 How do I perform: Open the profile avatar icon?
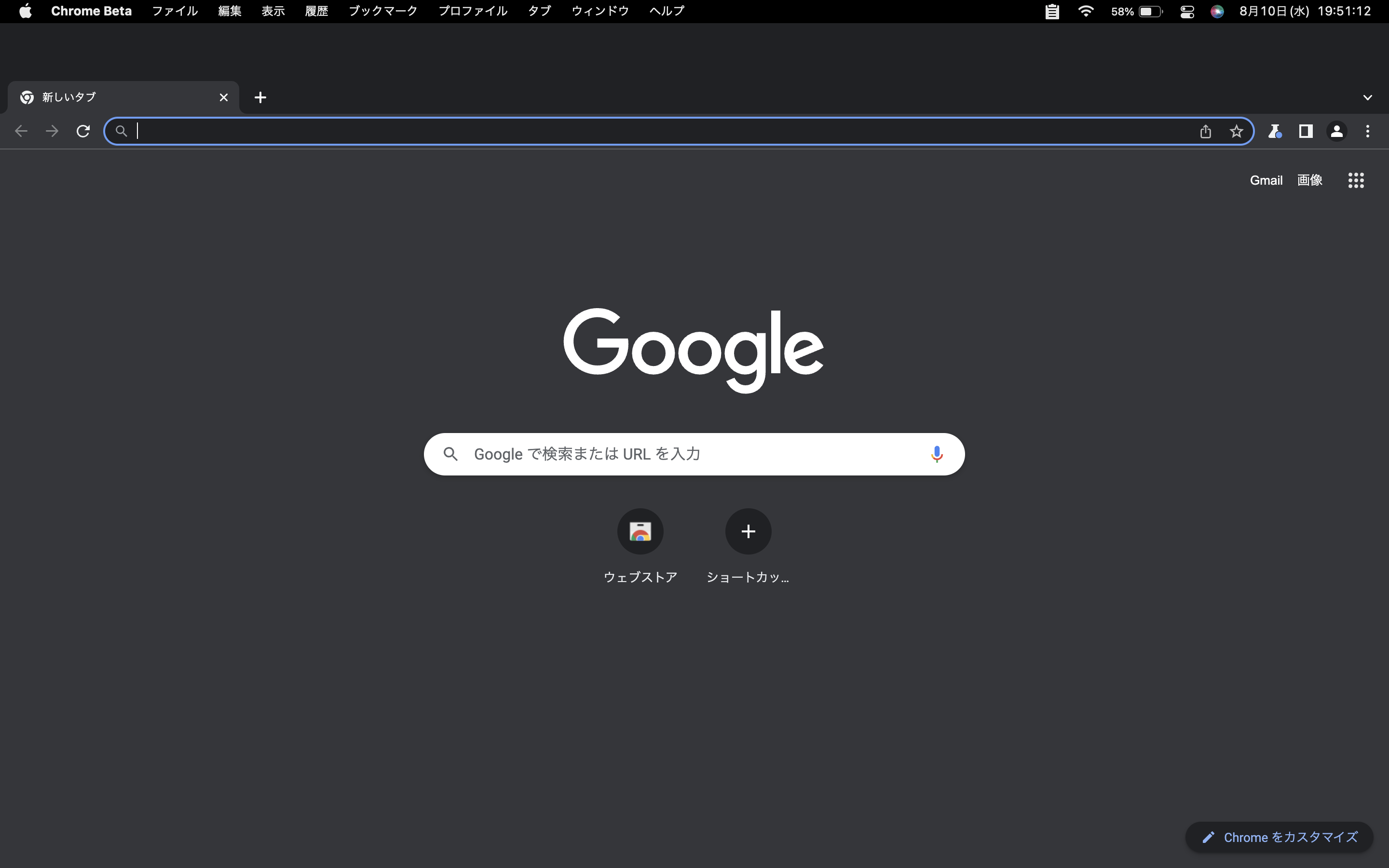1336,132
